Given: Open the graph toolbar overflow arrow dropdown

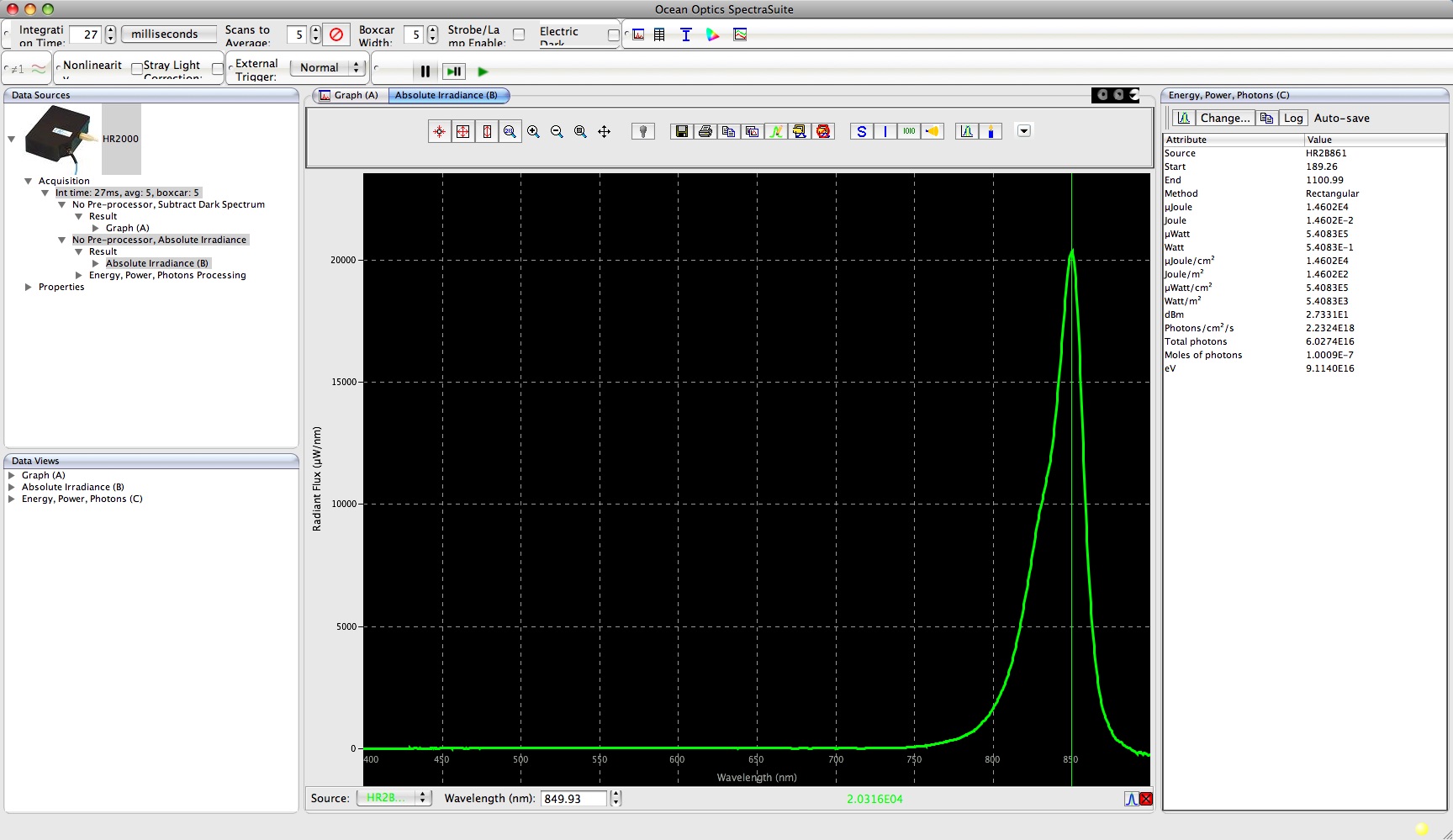Looking at the screenshot, I should click(1023, 130).
